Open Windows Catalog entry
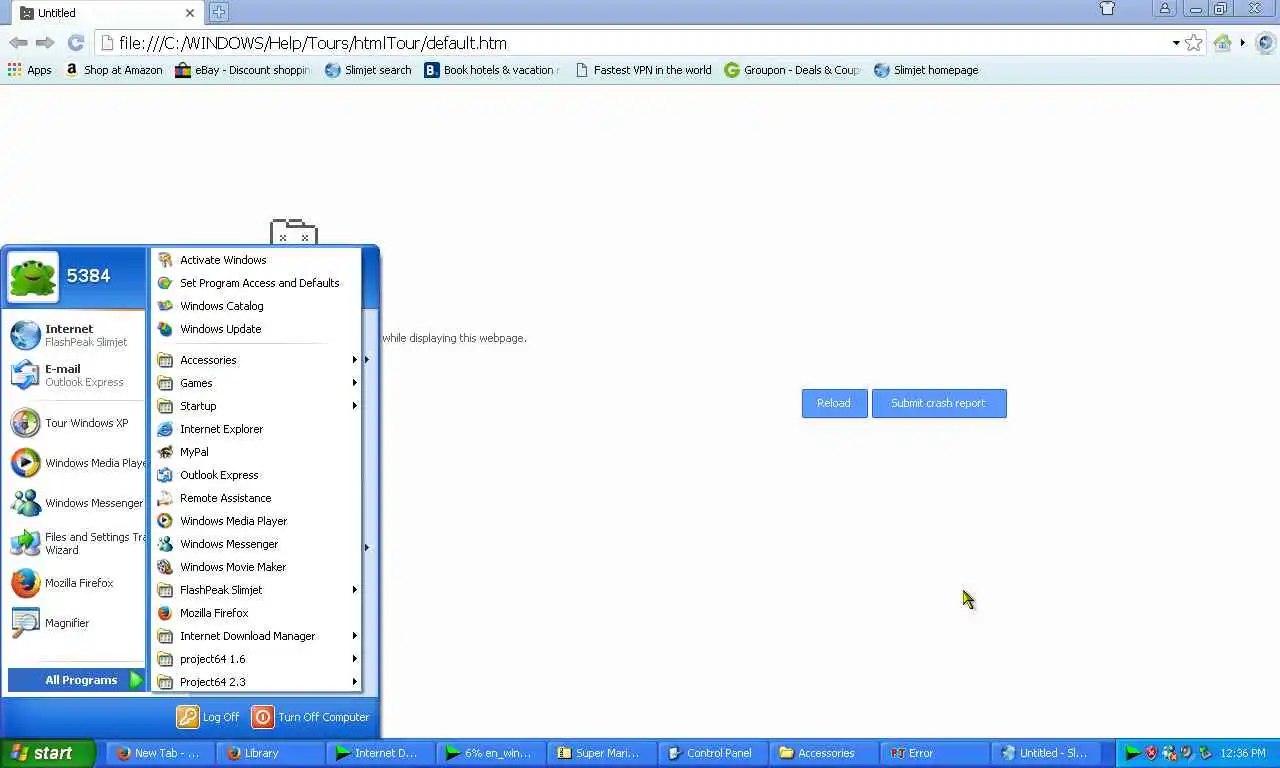Screen dimensions: 1280x768 [256, 306]
